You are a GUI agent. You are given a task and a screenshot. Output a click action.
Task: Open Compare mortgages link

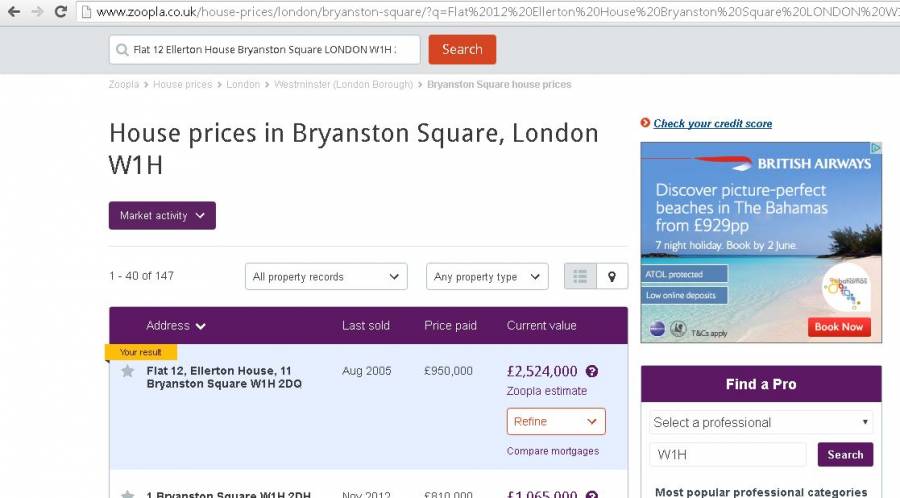tap(553, 451)
